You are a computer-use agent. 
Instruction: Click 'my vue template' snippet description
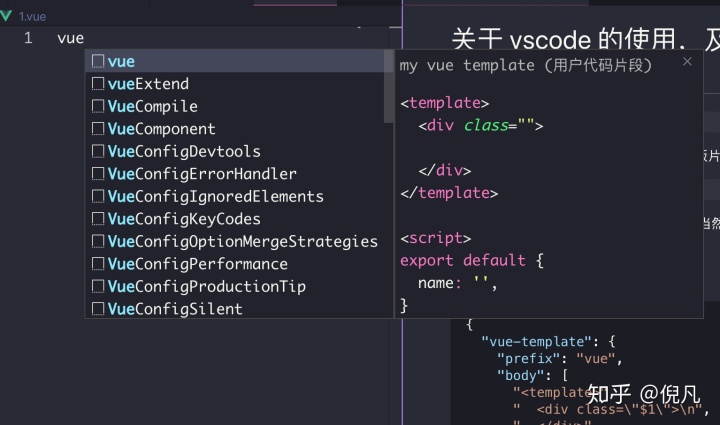coord(525,65)
